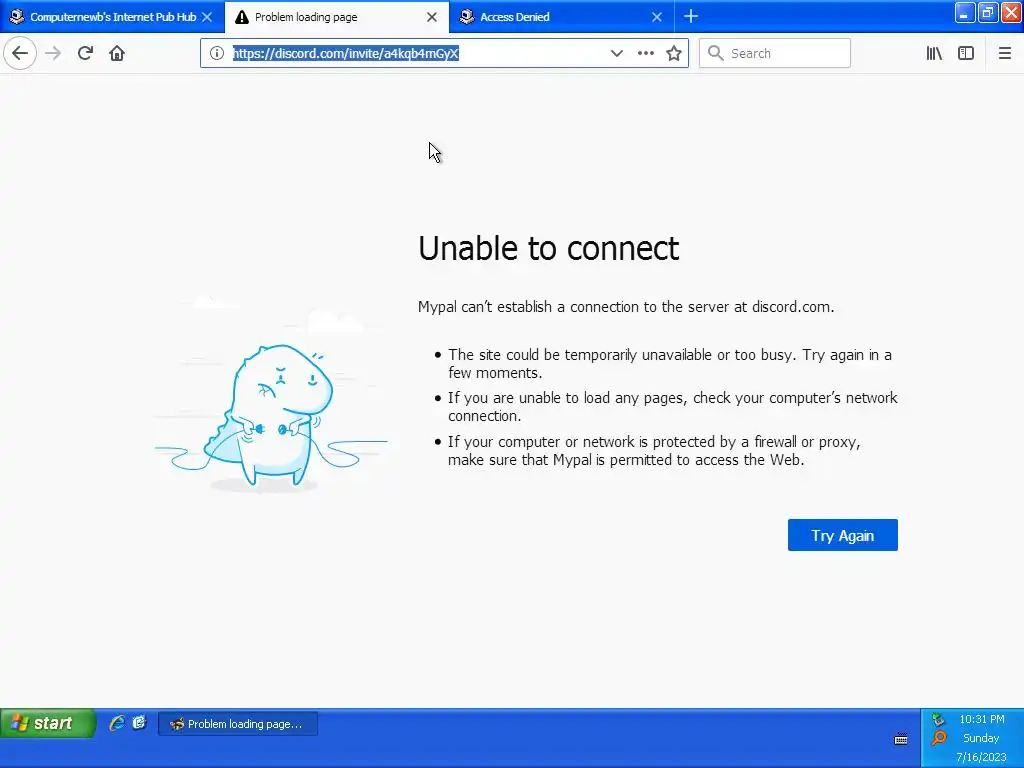The image size is (1024, 768).
Task: Open the browser home page
Action: (117, 53)
